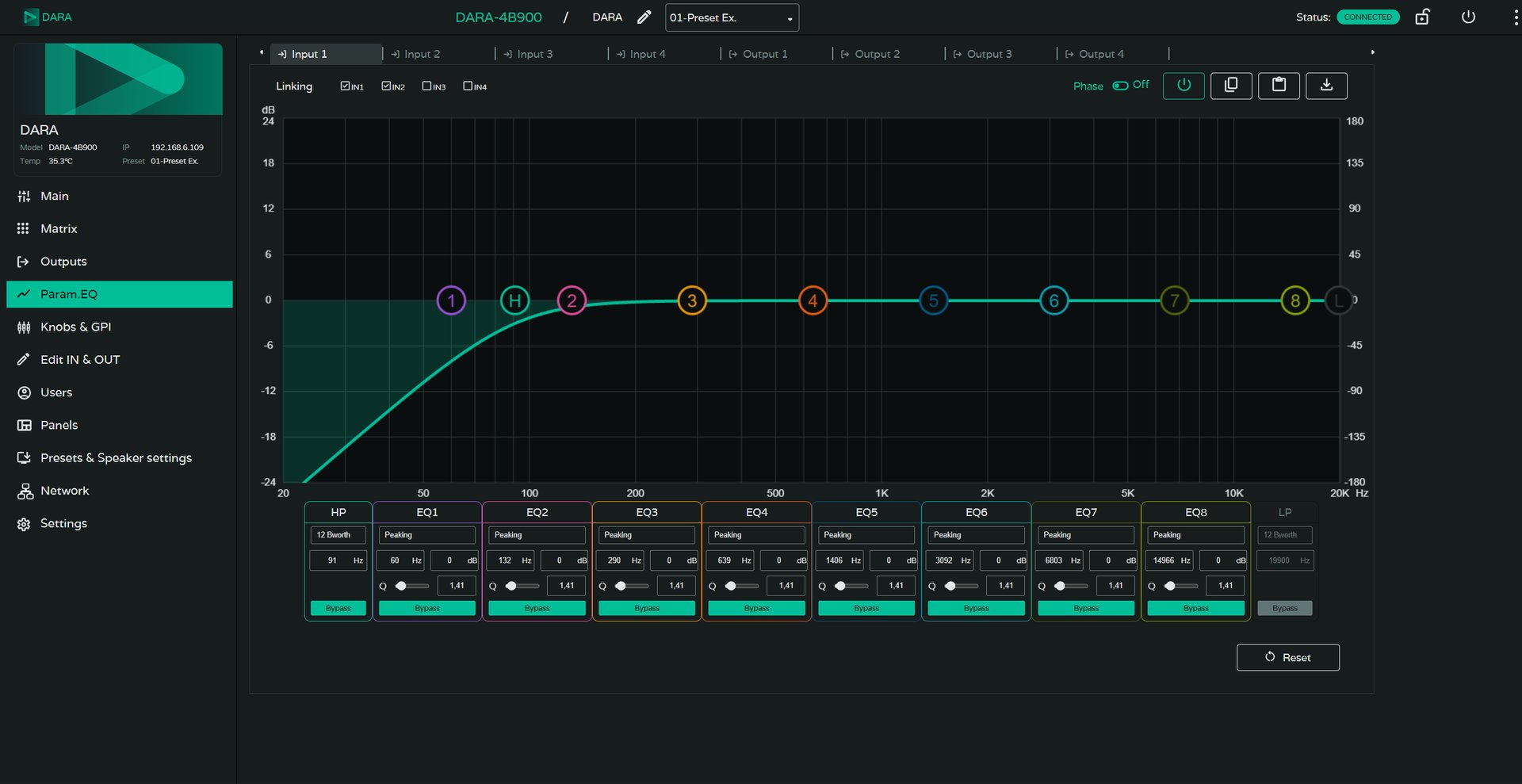This screenshot has height=784, width=1522.
Task: Paste EQ settings with the clipboard icon
Action: click(x=1279, y=86)
